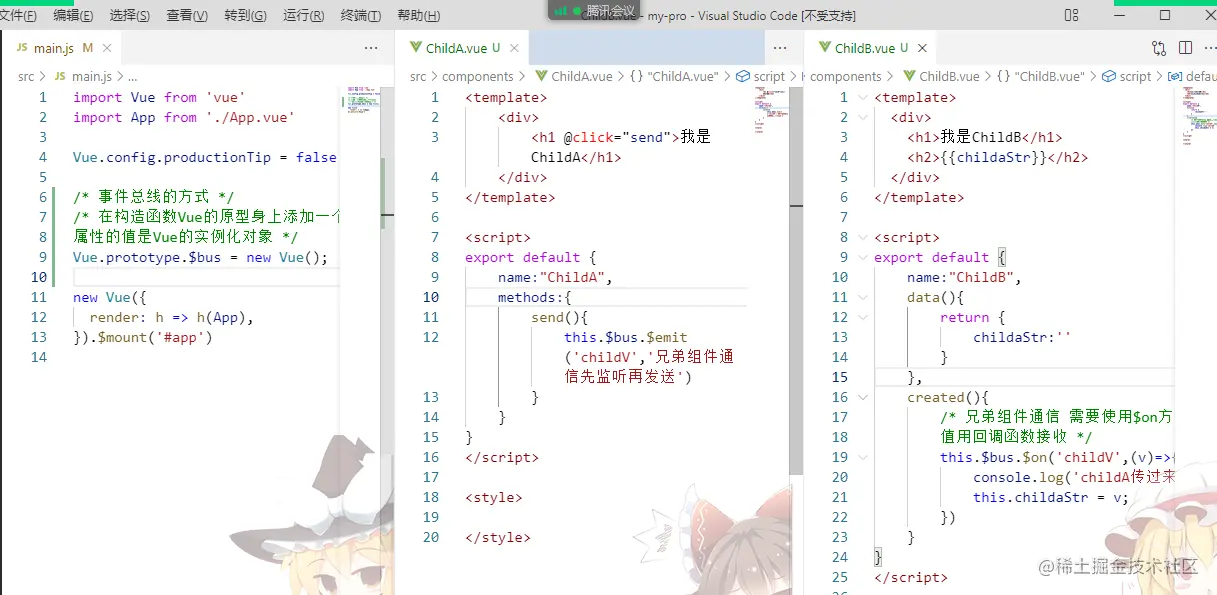Click 'this.childaStr = v;' line in ChildB.vue
Image resolution: width=1217 pixels, height=595 pixels.
coord(1050,497)
